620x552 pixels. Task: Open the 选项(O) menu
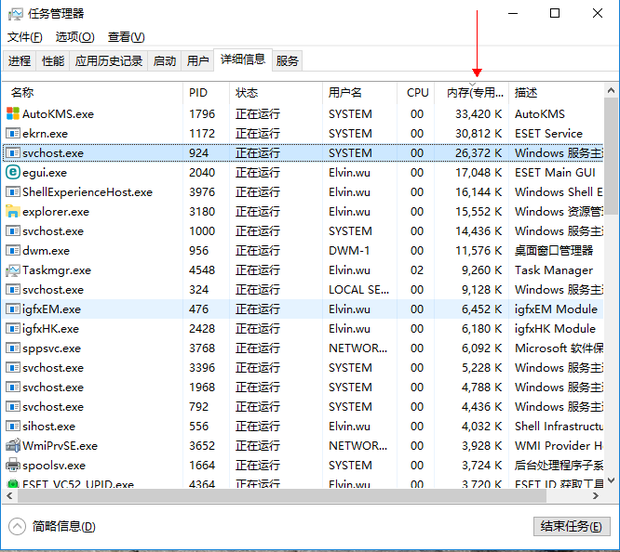[75, 37]
